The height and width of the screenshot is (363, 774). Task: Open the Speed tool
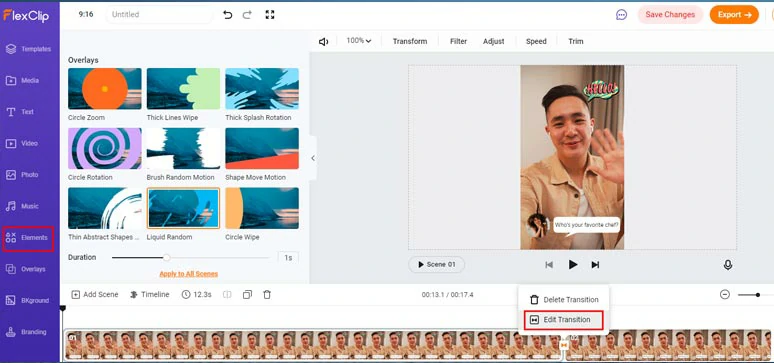click(536, 41)
